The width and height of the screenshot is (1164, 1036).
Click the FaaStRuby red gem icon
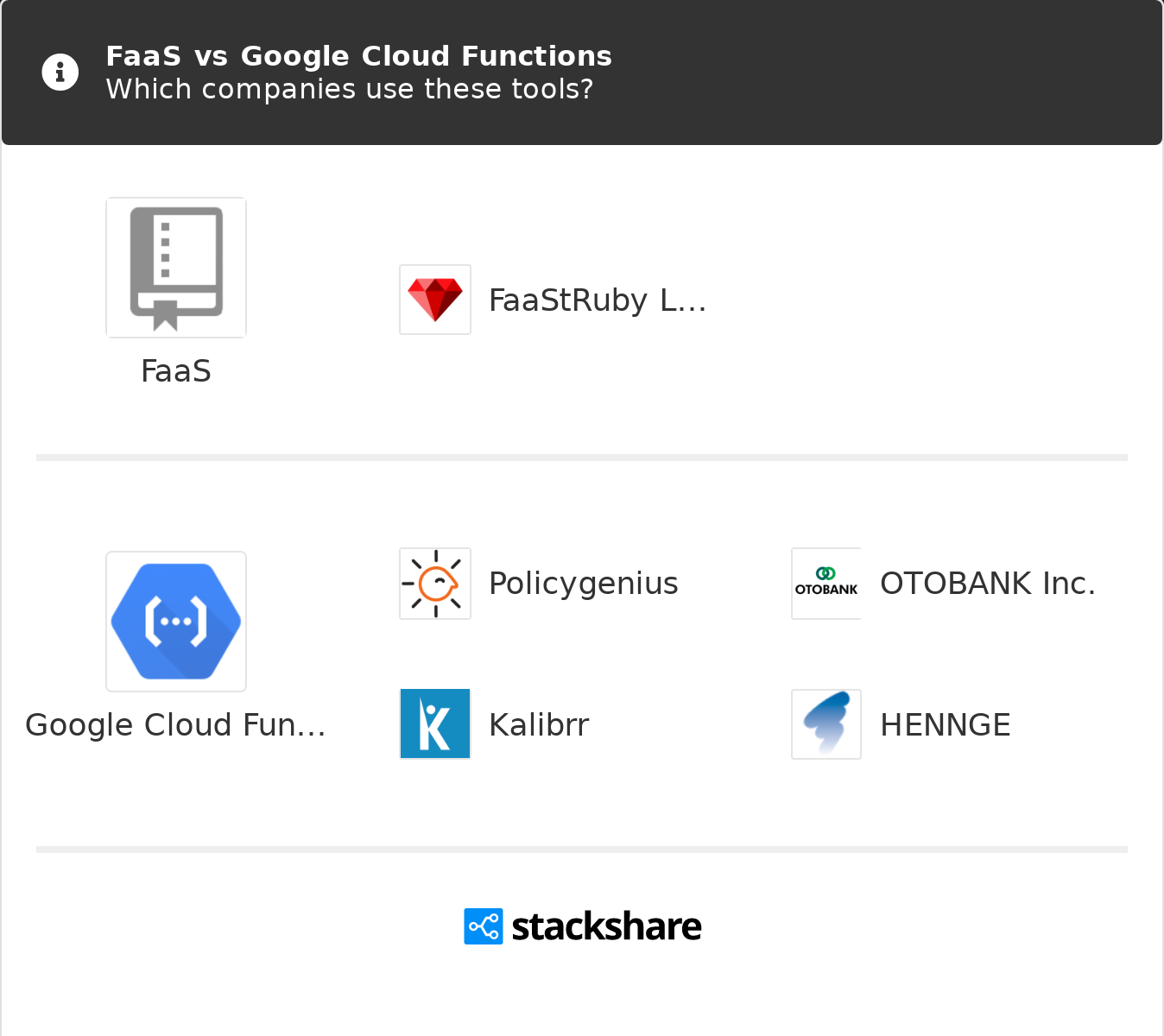[x=435, y=300]
